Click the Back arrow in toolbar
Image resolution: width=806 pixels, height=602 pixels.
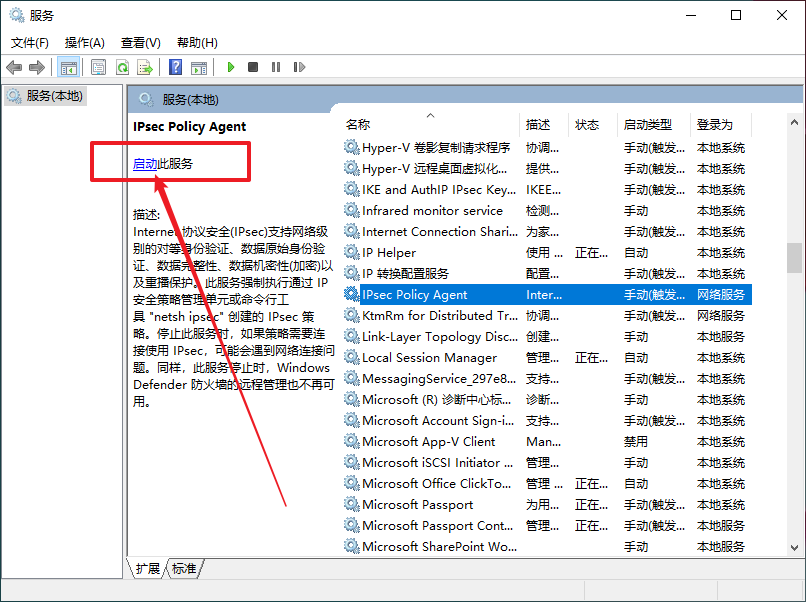click(14, 67)
